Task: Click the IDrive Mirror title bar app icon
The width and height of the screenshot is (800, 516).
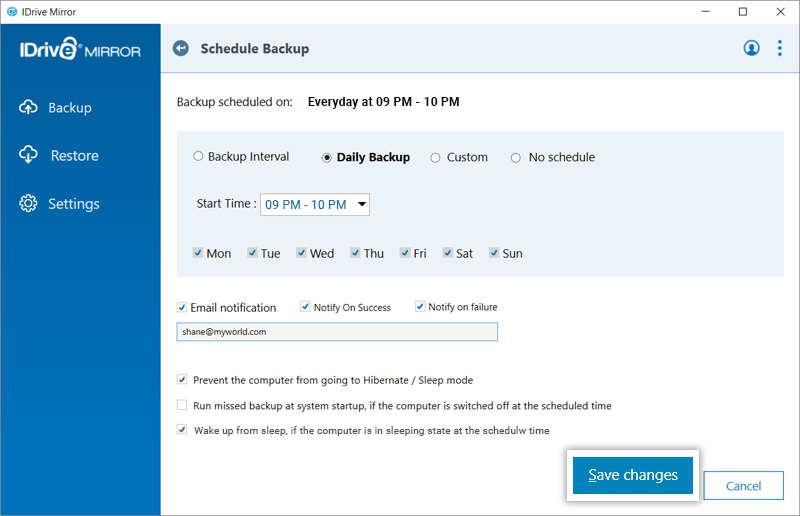Action: [x=12, y=12]
